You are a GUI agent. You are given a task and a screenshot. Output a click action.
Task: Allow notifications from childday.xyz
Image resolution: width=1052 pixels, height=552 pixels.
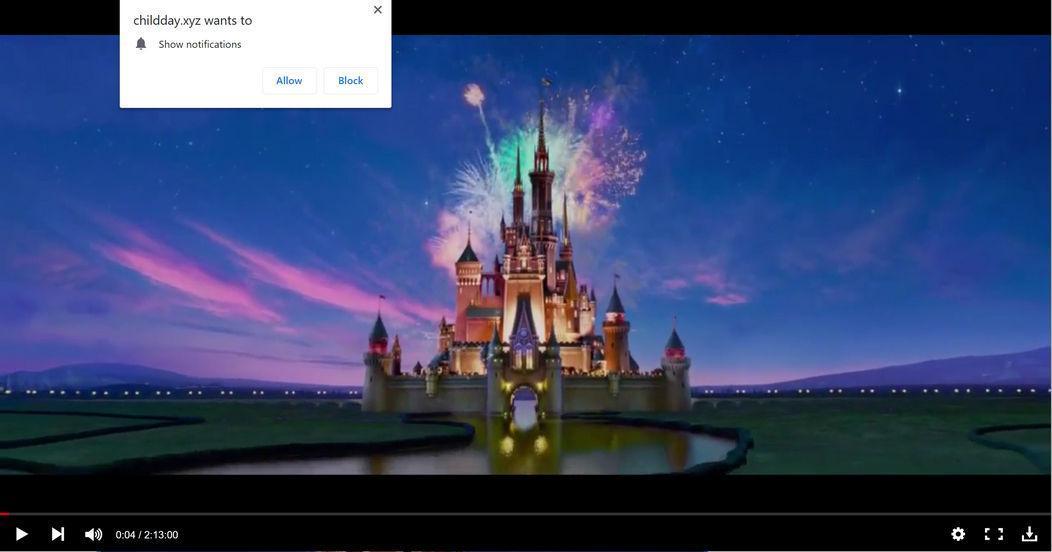(x=289, y=80)
